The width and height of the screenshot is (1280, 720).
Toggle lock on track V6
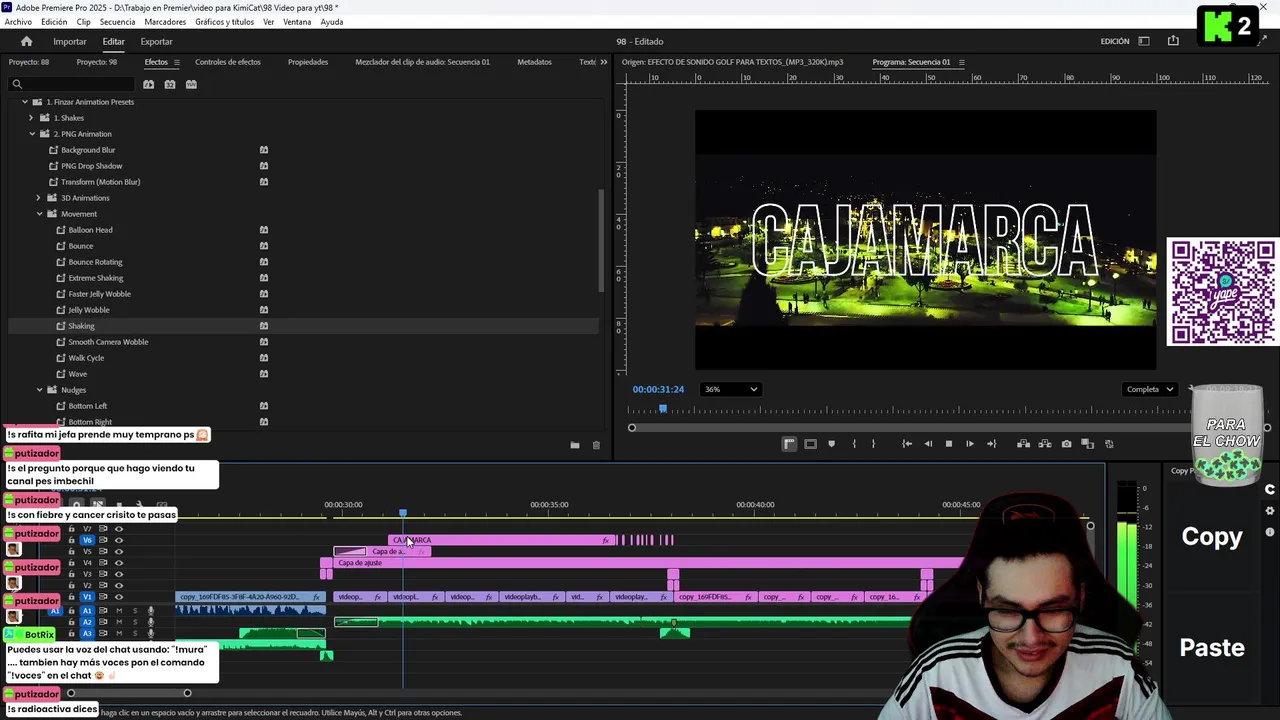71,540
